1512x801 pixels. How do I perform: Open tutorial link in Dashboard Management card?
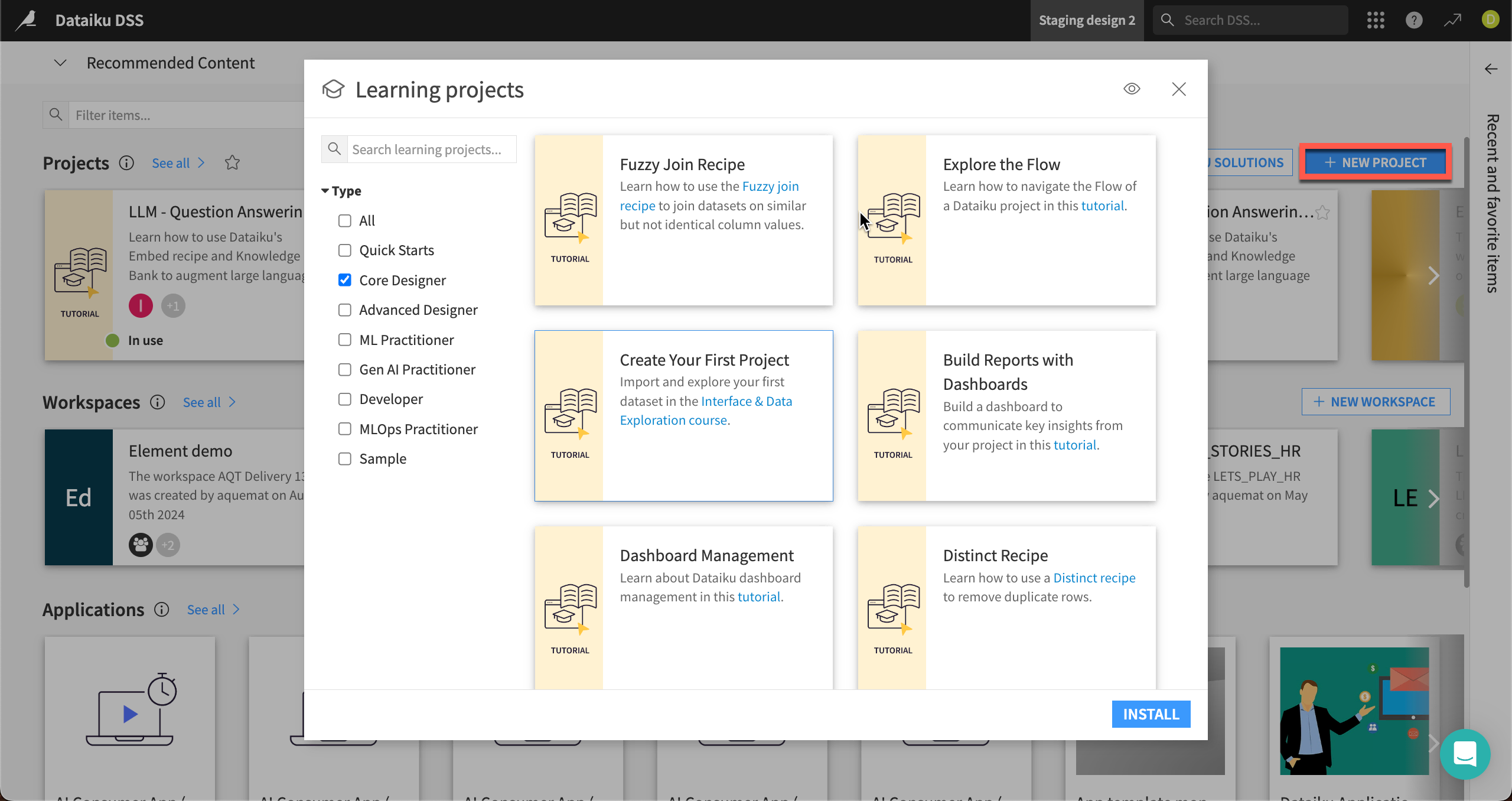click(759, 597)
